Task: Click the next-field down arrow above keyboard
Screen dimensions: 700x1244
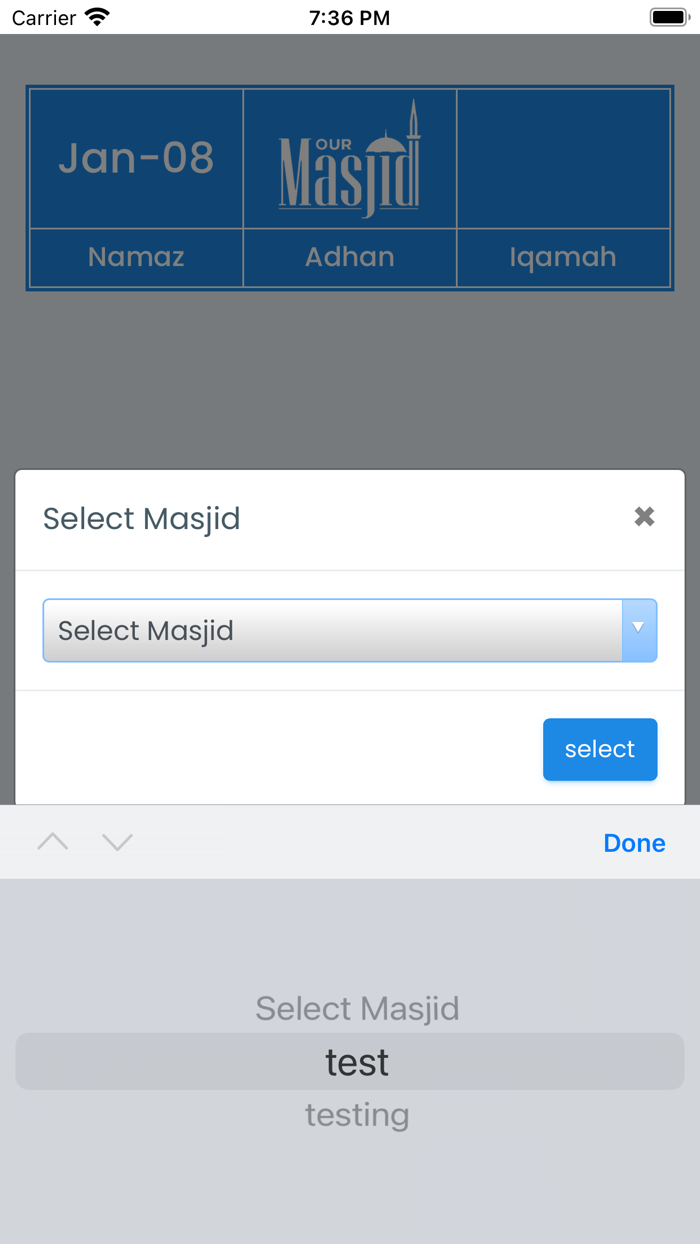Action: 117,842
